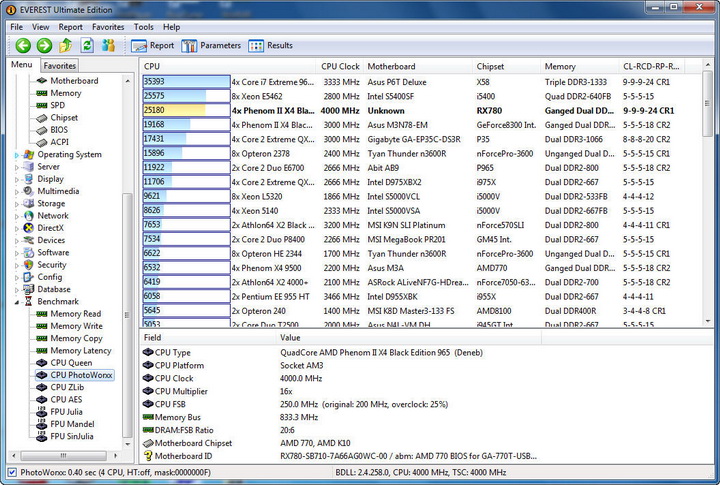The image size is (720, 485).
Task: Switch to the Favorites tab
Action: pyautogui.click(x=60, y=66)
